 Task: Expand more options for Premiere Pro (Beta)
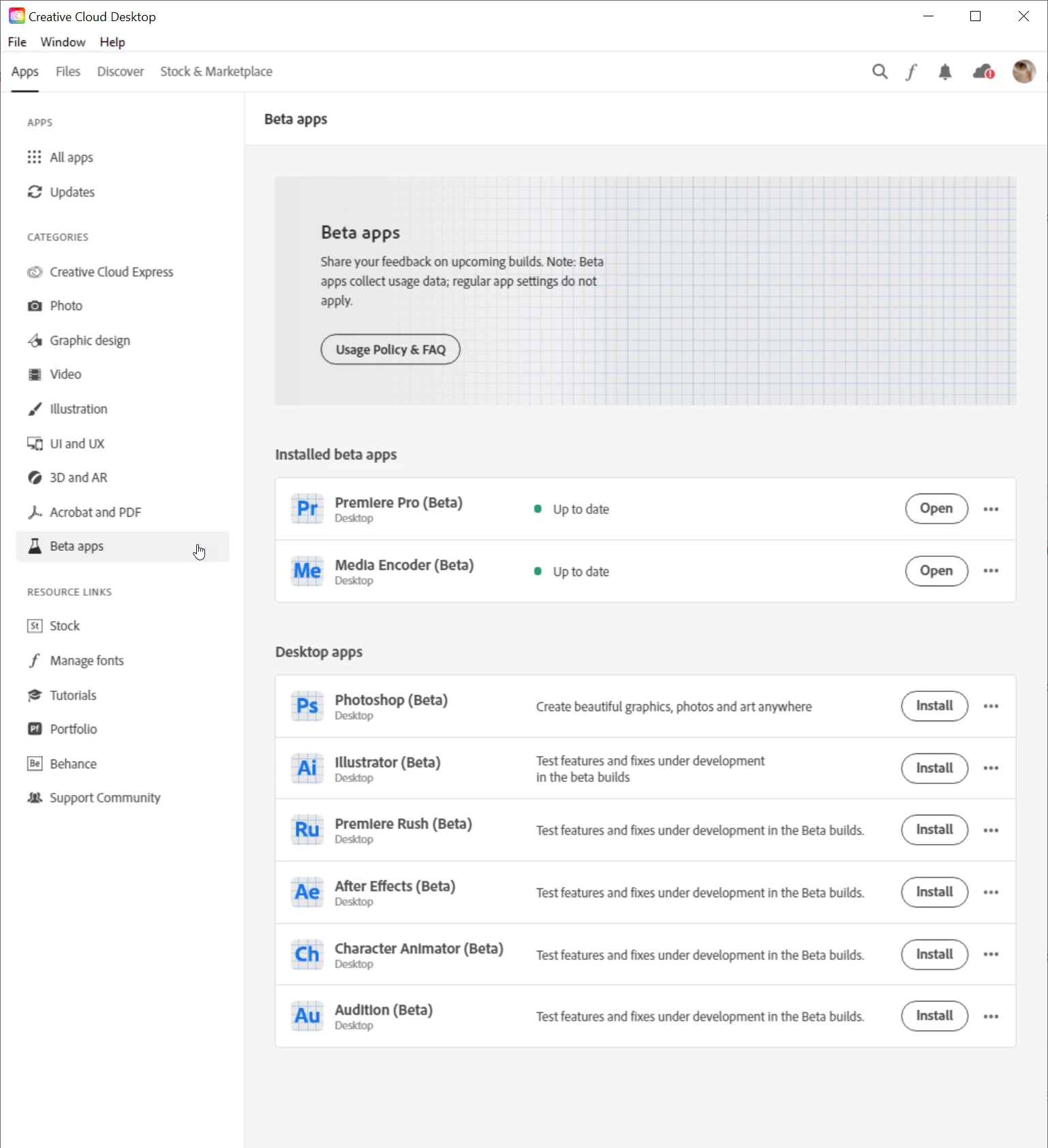(991, 509)
